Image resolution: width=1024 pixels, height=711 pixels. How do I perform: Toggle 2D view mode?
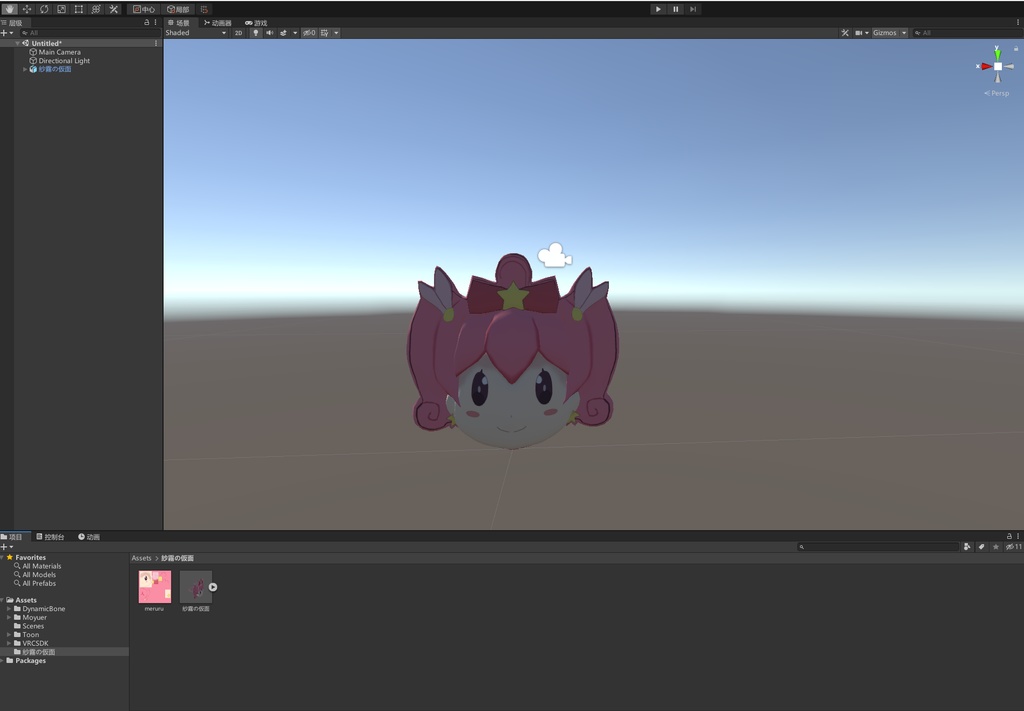(238, 33)
